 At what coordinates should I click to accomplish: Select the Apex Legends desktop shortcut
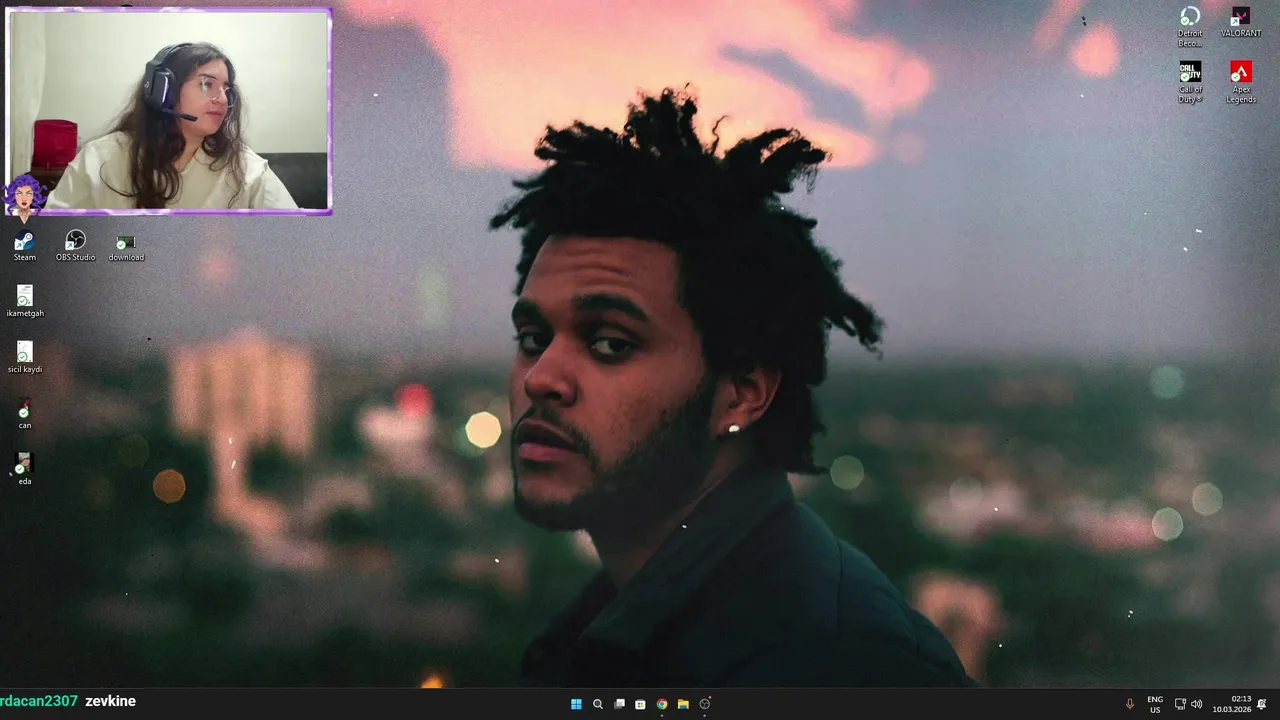[x=1241, y=82]
